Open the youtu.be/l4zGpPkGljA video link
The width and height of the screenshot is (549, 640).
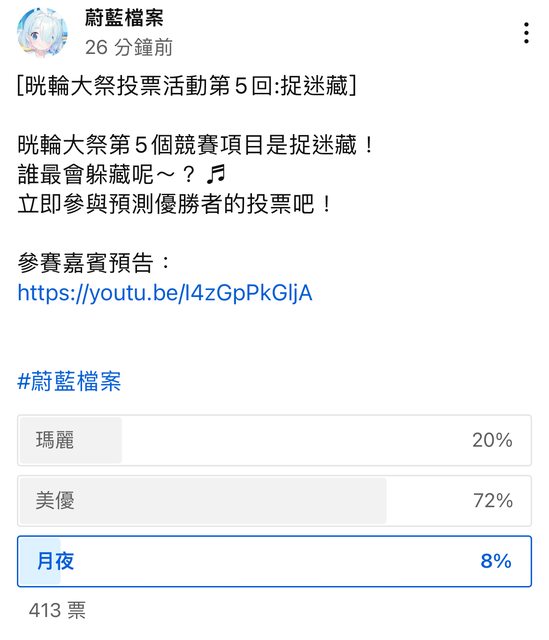coord(165,293)
